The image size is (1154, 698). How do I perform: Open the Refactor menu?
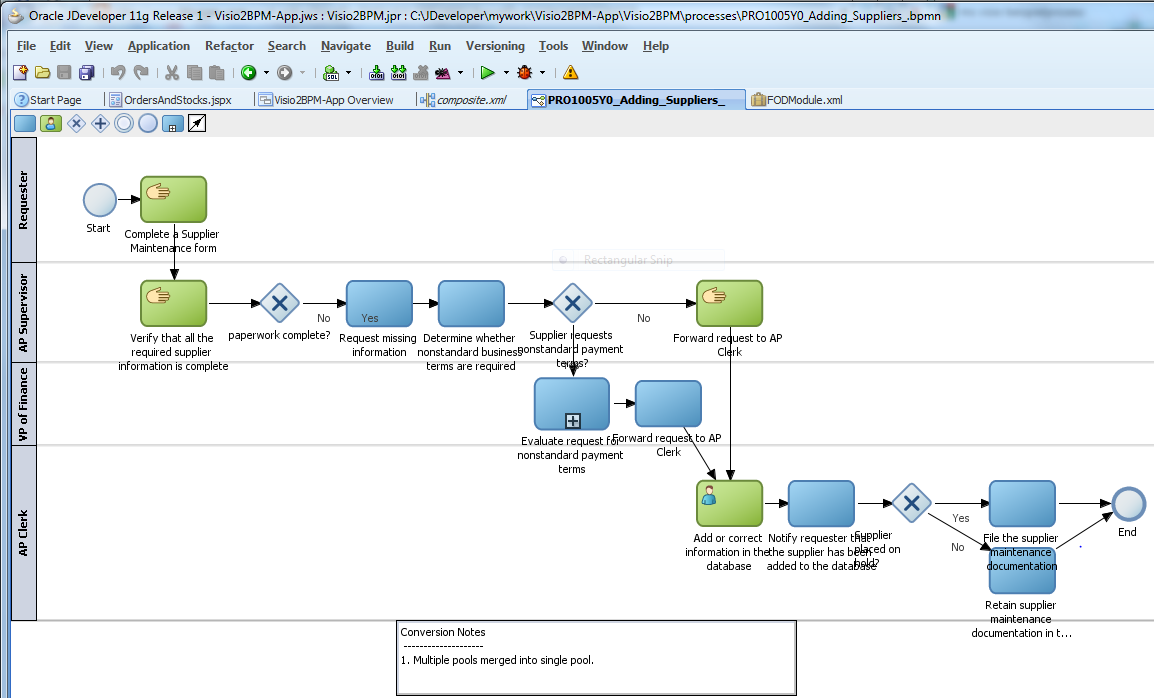[x=230, y=46]
